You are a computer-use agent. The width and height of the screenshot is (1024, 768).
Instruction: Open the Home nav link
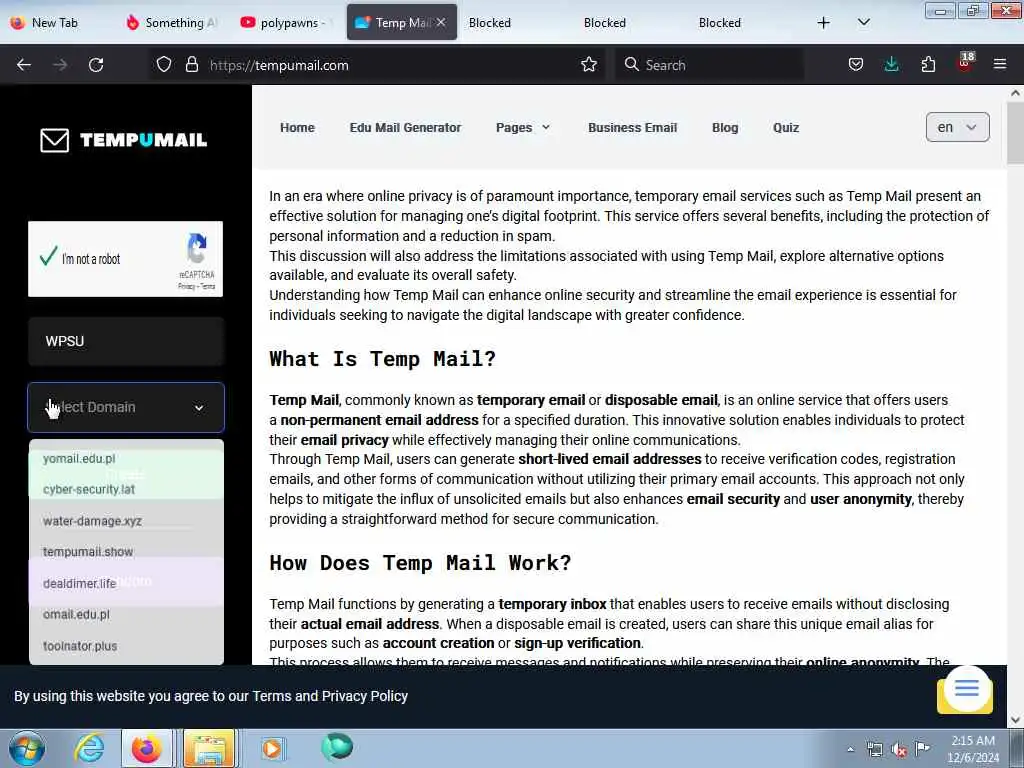coord(297,128)
